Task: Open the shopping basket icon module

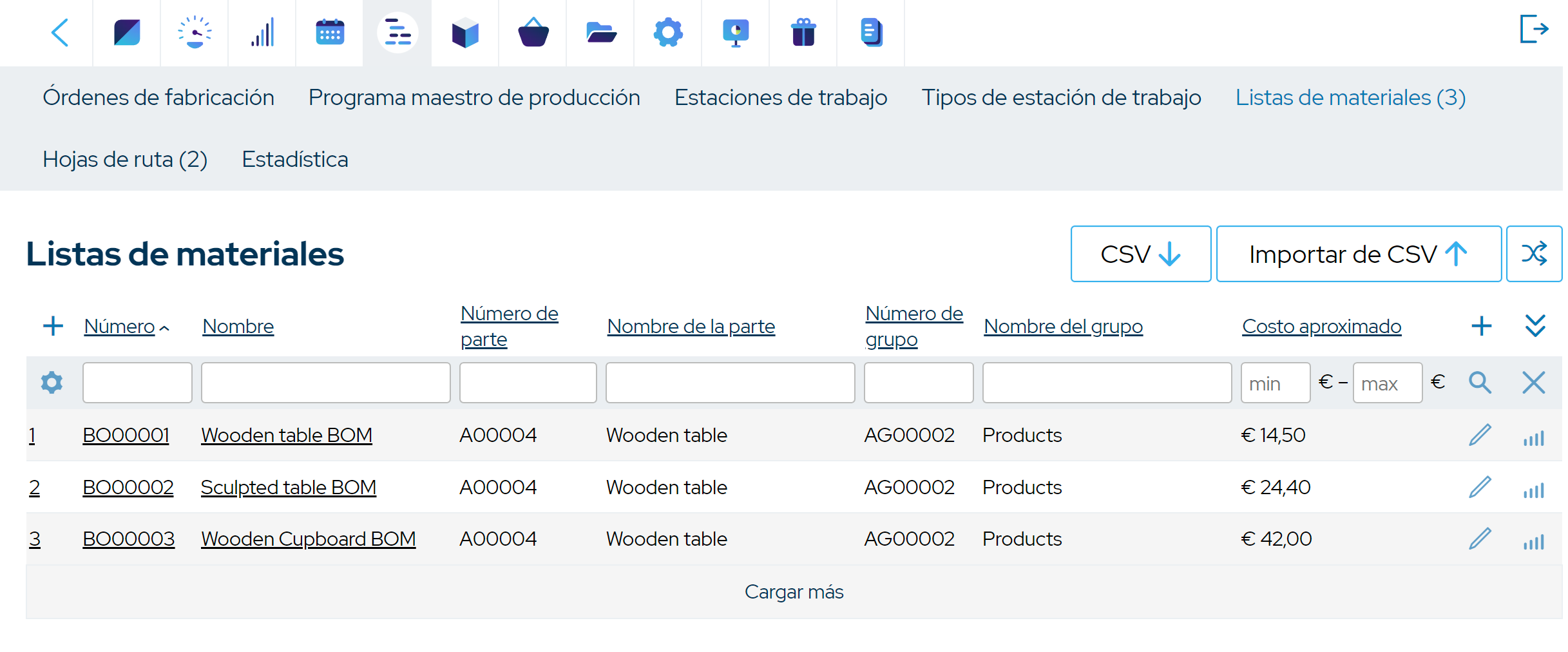Action: coord(533,32)
